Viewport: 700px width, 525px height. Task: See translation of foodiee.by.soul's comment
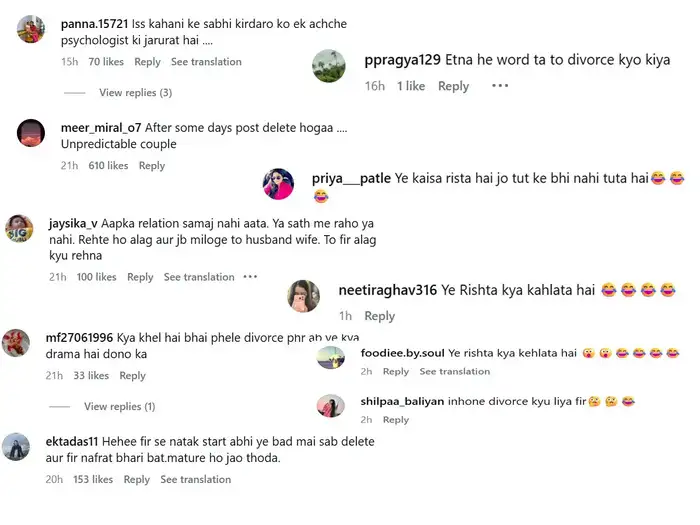[454, 372]
